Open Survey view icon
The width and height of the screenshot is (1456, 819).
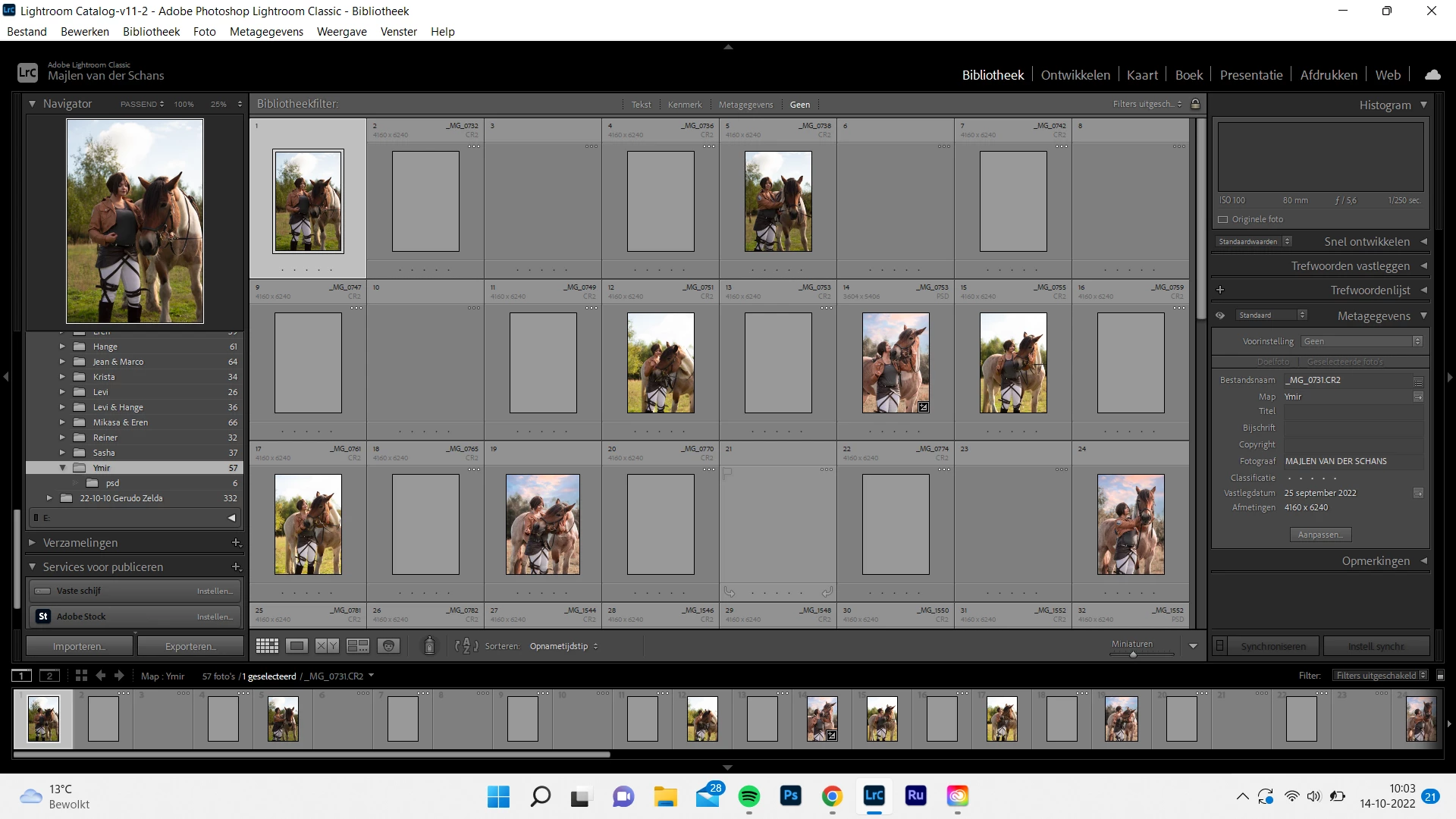point(357,646)
